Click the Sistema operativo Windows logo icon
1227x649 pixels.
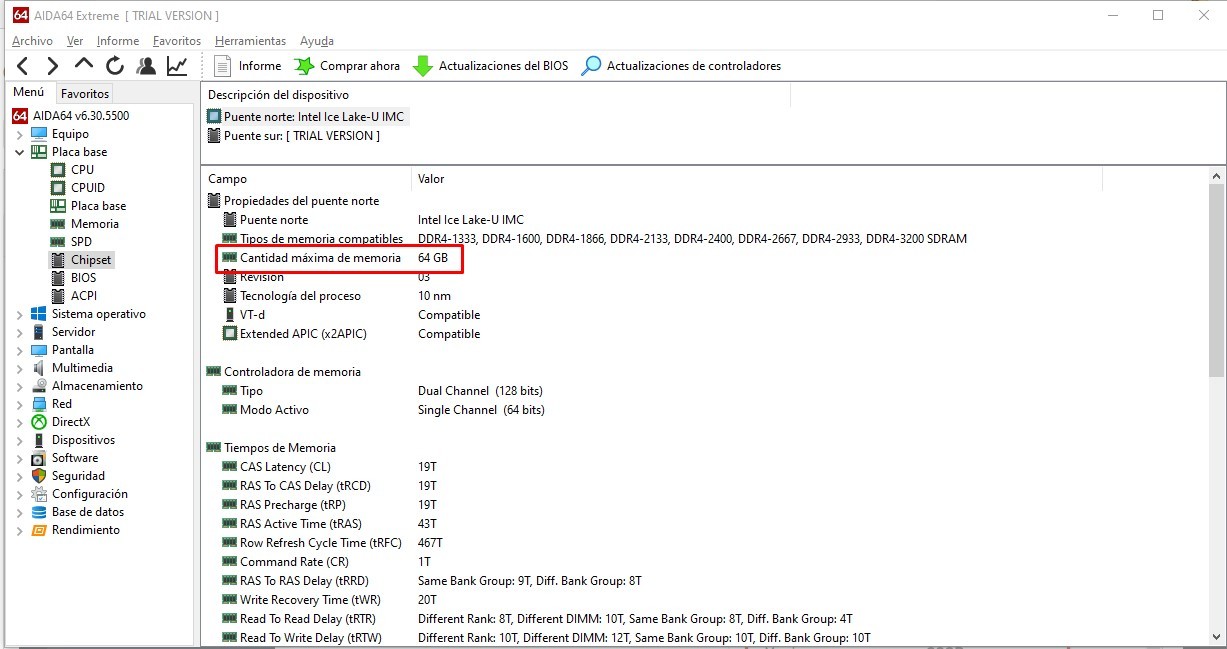(x=39, y=314)
